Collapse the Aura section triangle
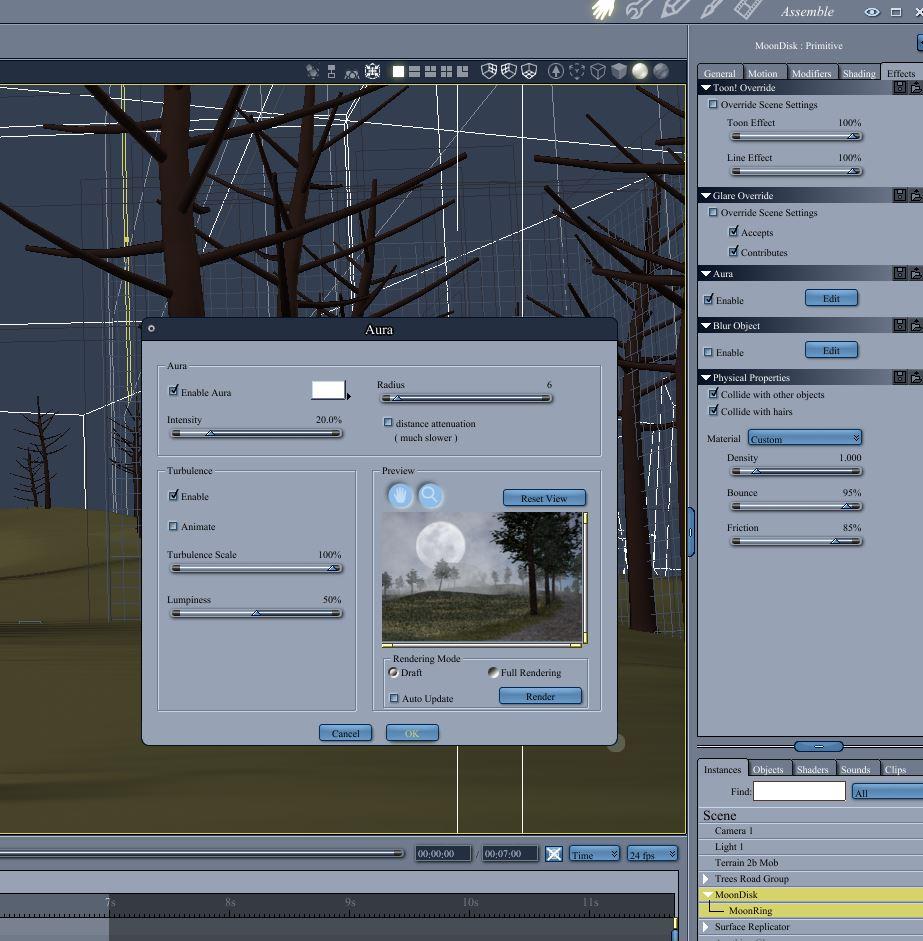The width and height of the screenshot is (923, 941). [x=706, y=274]
